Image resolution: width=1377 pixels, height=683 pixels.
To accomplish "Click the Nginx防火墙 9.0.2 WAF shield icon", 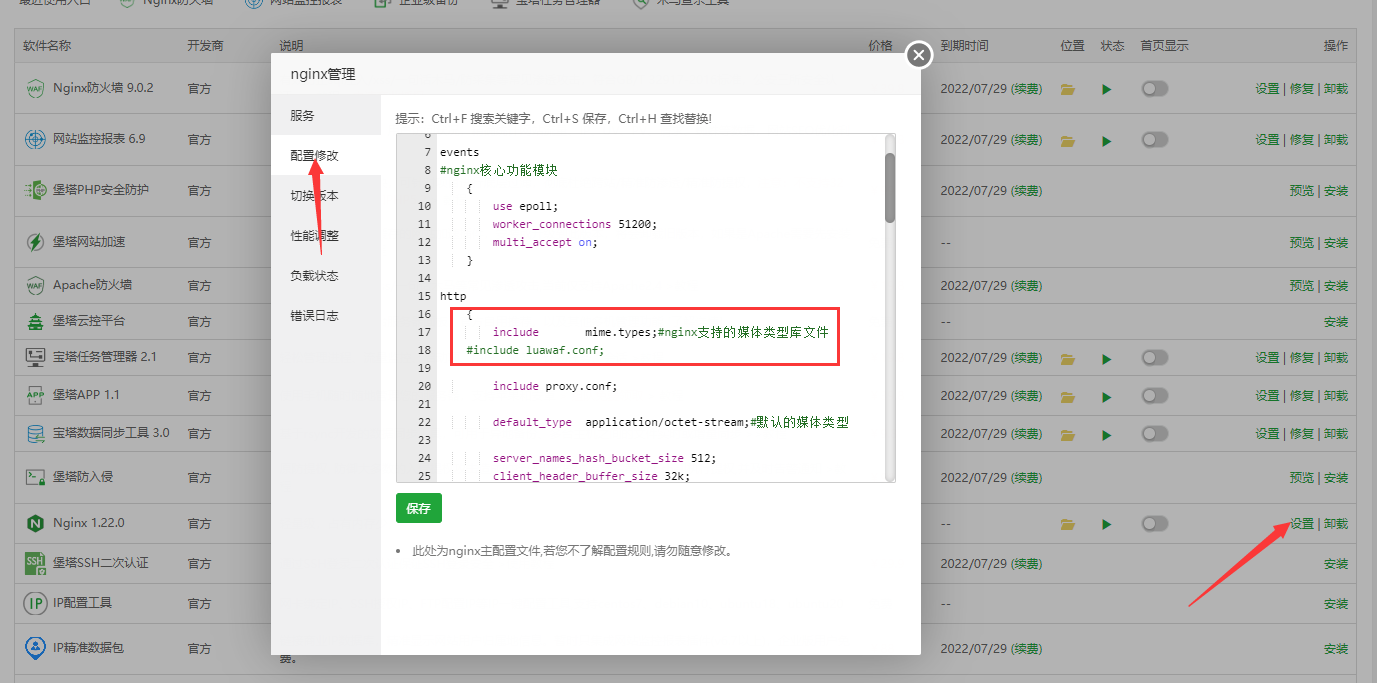I will (x=35, y=88).
